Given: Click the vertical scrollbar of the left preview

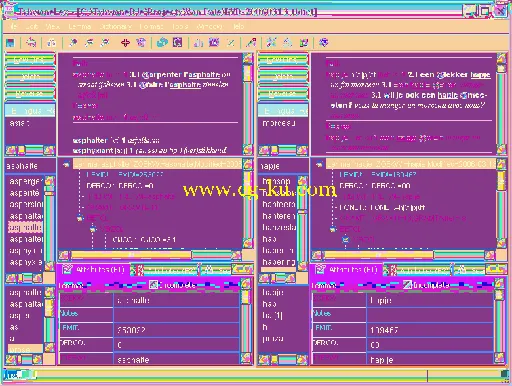Looking at the screenshot, I should pos(248,103).
